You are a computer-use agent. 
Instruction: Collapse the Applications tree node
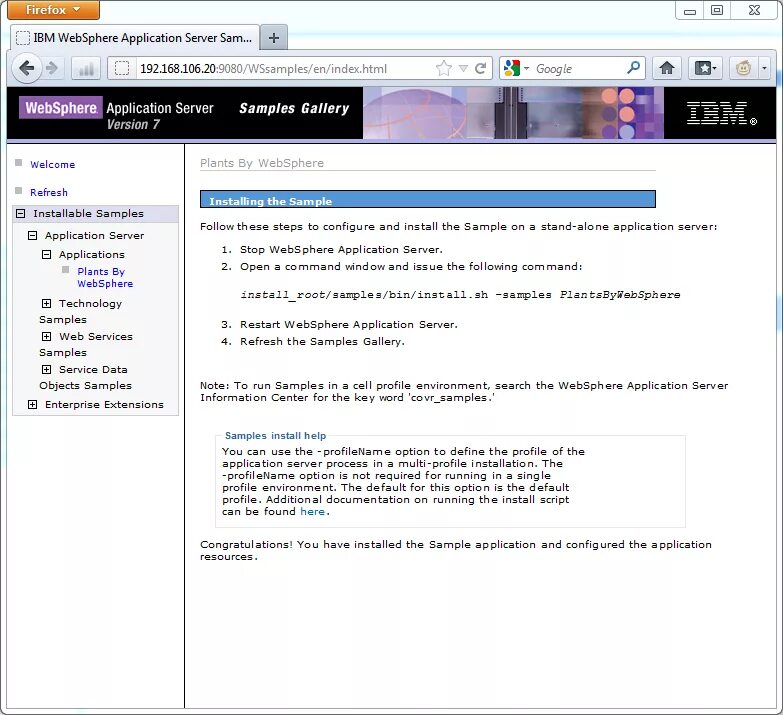click(x=46, y=255)
